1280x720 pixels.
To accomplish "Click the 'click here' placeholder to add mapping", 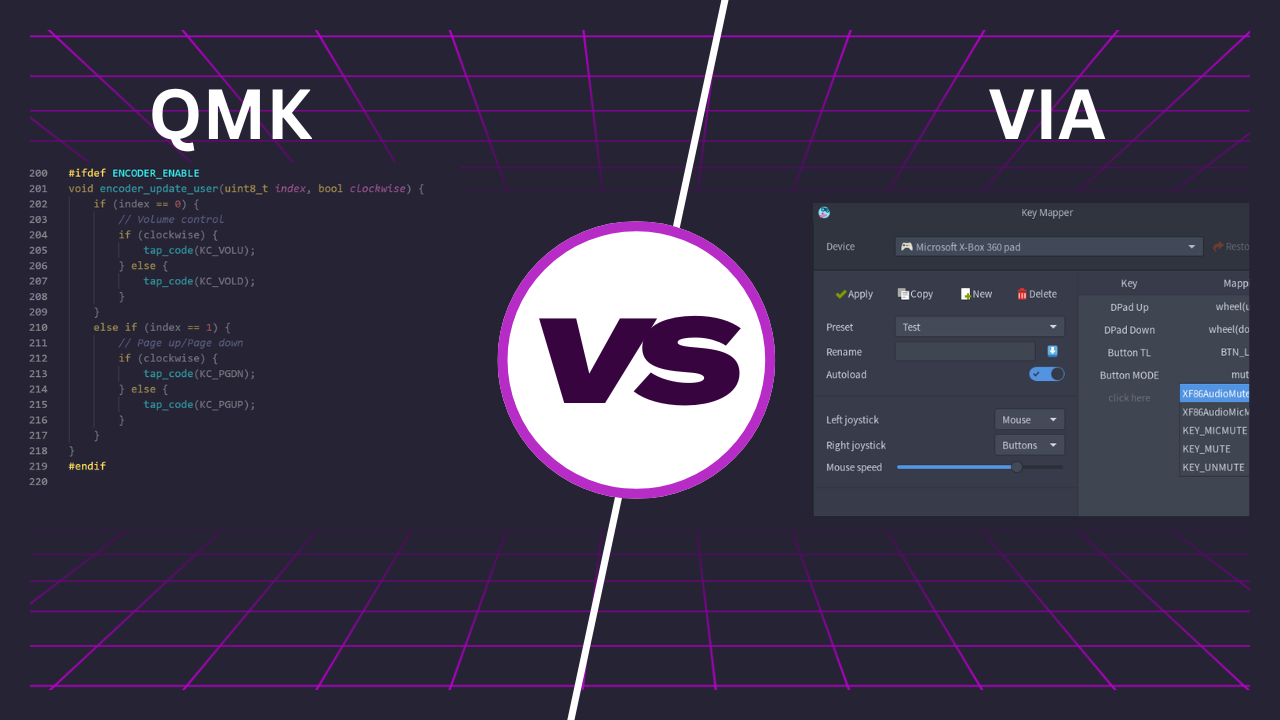I will 1128,397.
